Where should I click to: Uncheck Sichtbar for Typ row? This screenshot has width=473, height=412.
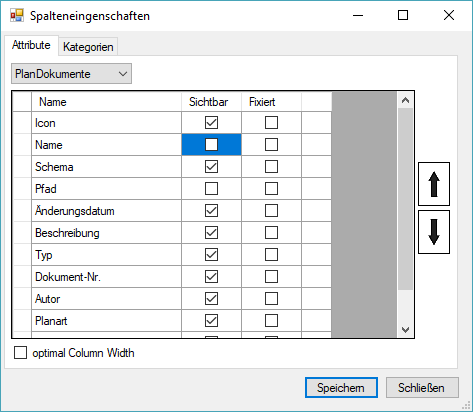[211, 255]
